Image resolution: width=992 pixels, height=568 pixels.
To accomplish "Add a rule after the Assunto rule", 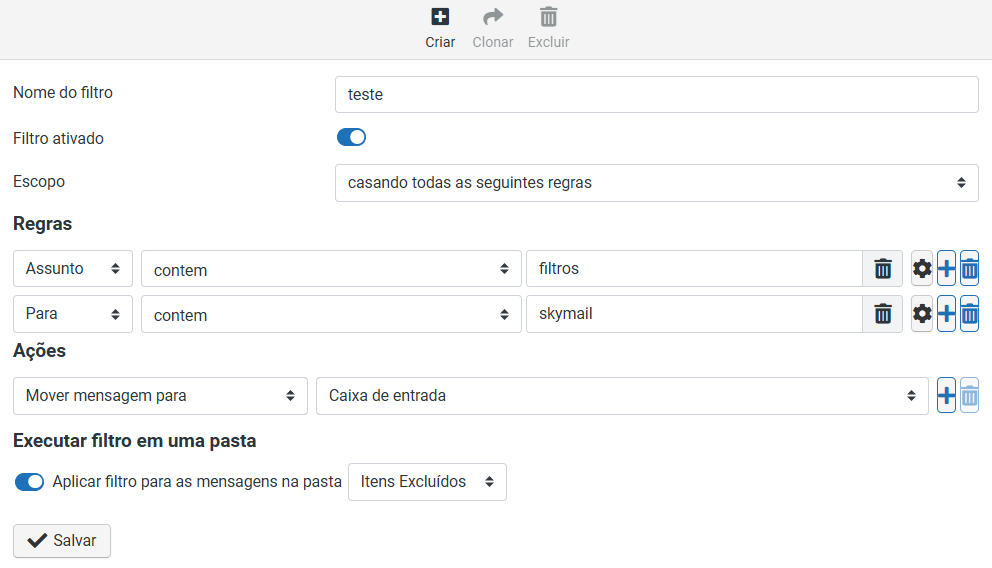I will [946, 269].
